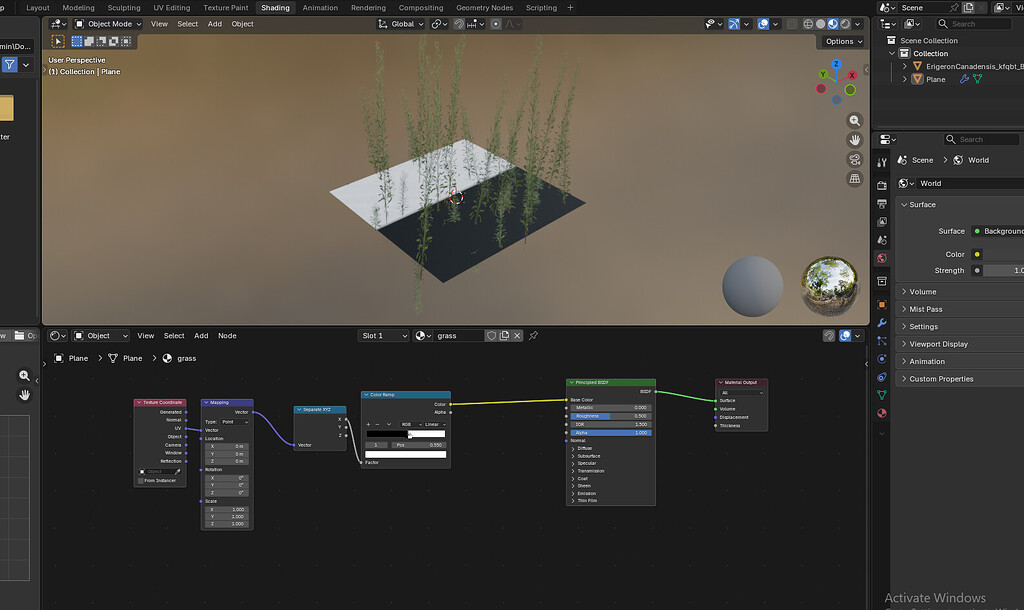1024x610 pixels.
Task: Click the Y axis on navigation gizmo
Action: [824, 74]
